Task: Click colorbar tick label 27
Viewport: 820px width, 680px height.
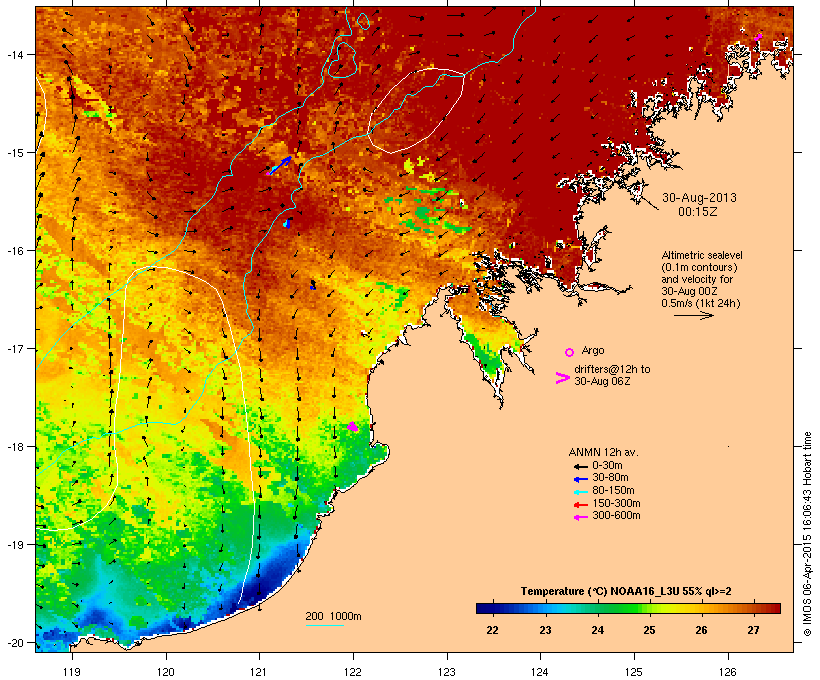Action: point(753,630)
